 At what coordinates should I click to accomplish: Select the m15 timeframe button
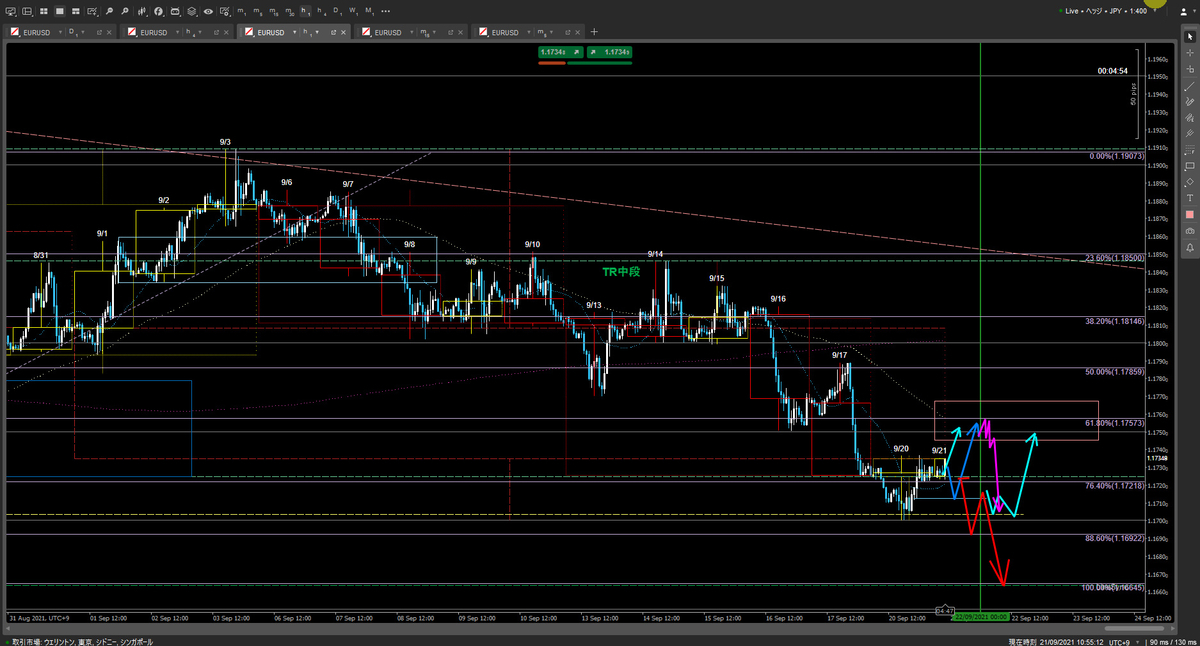[273, 10]
